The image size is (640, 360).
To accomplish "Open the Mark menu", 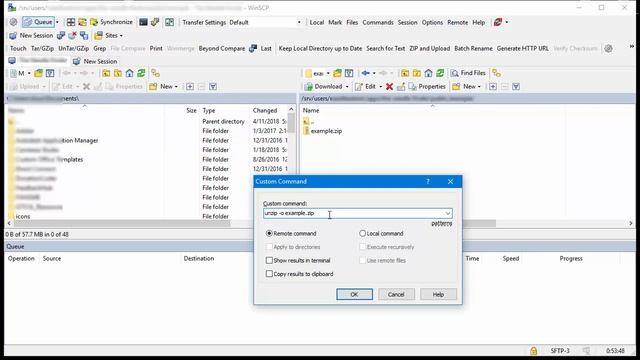I will tap(335, 22).
